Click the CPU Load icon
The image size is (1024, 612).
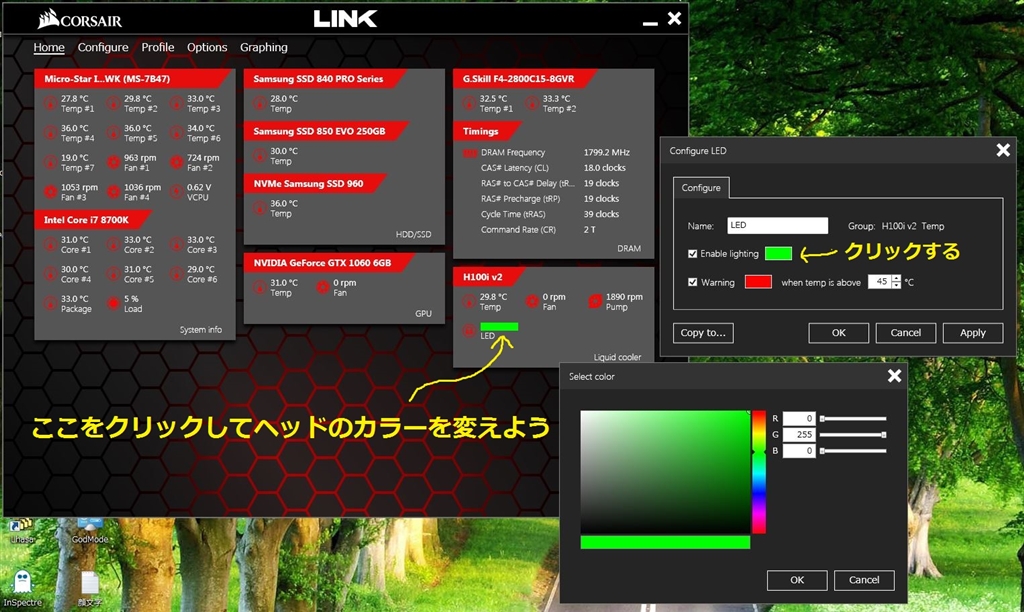click(x=114, y=303)
